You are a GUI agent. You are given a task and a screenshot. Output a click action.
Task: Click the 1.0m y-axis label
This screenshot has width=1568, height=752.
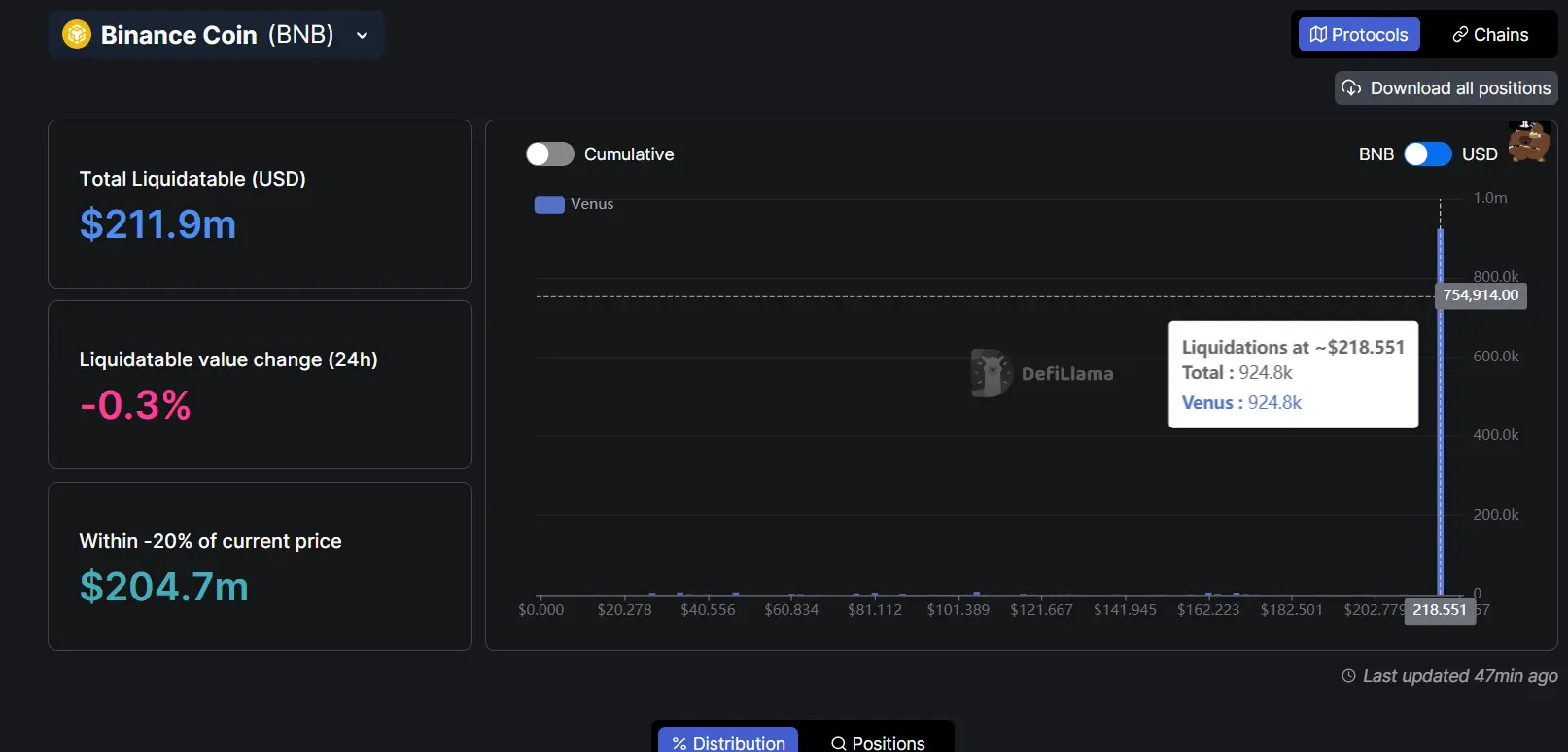point(1490,198)
